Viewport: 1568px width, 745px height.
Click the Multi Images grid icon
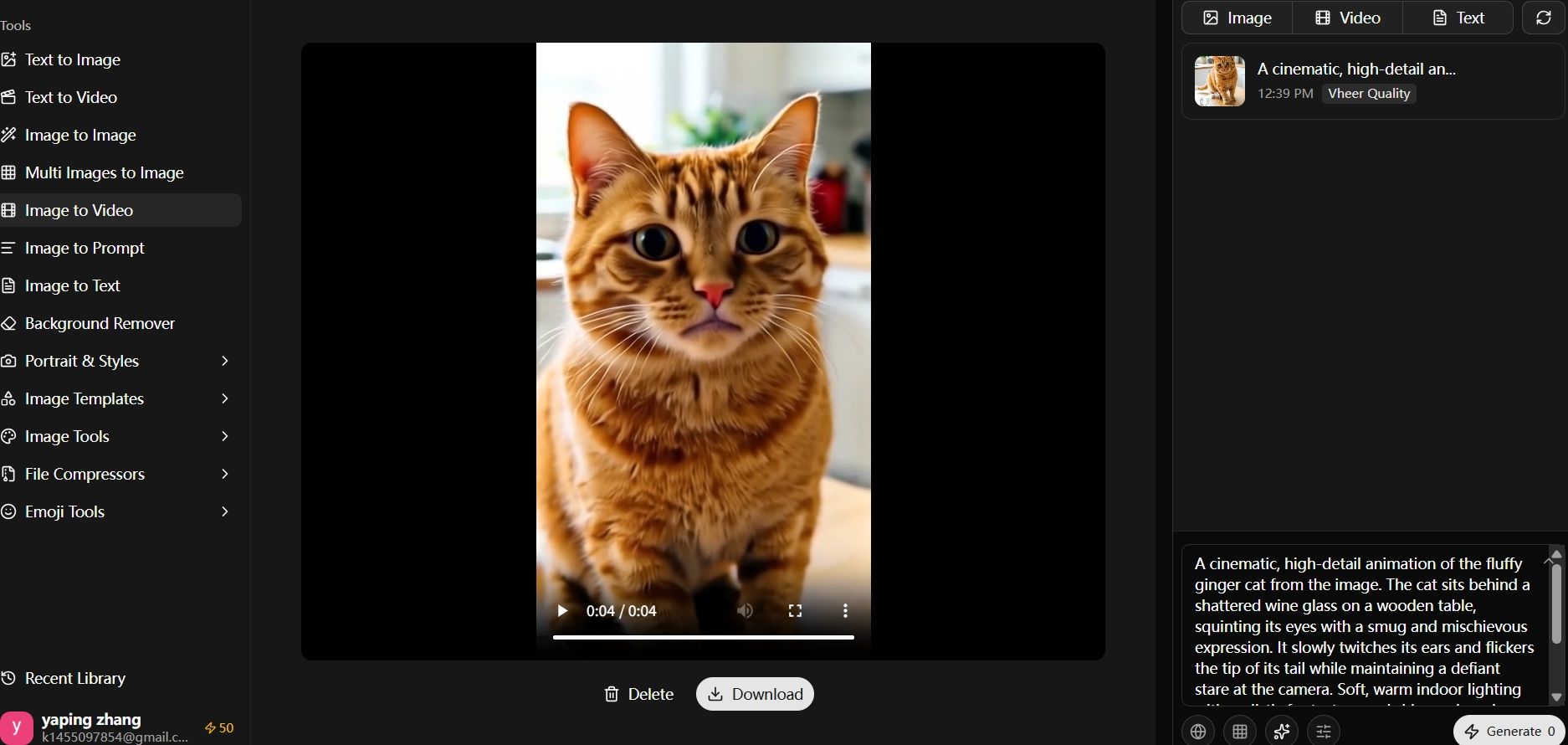tap(8, 172)
